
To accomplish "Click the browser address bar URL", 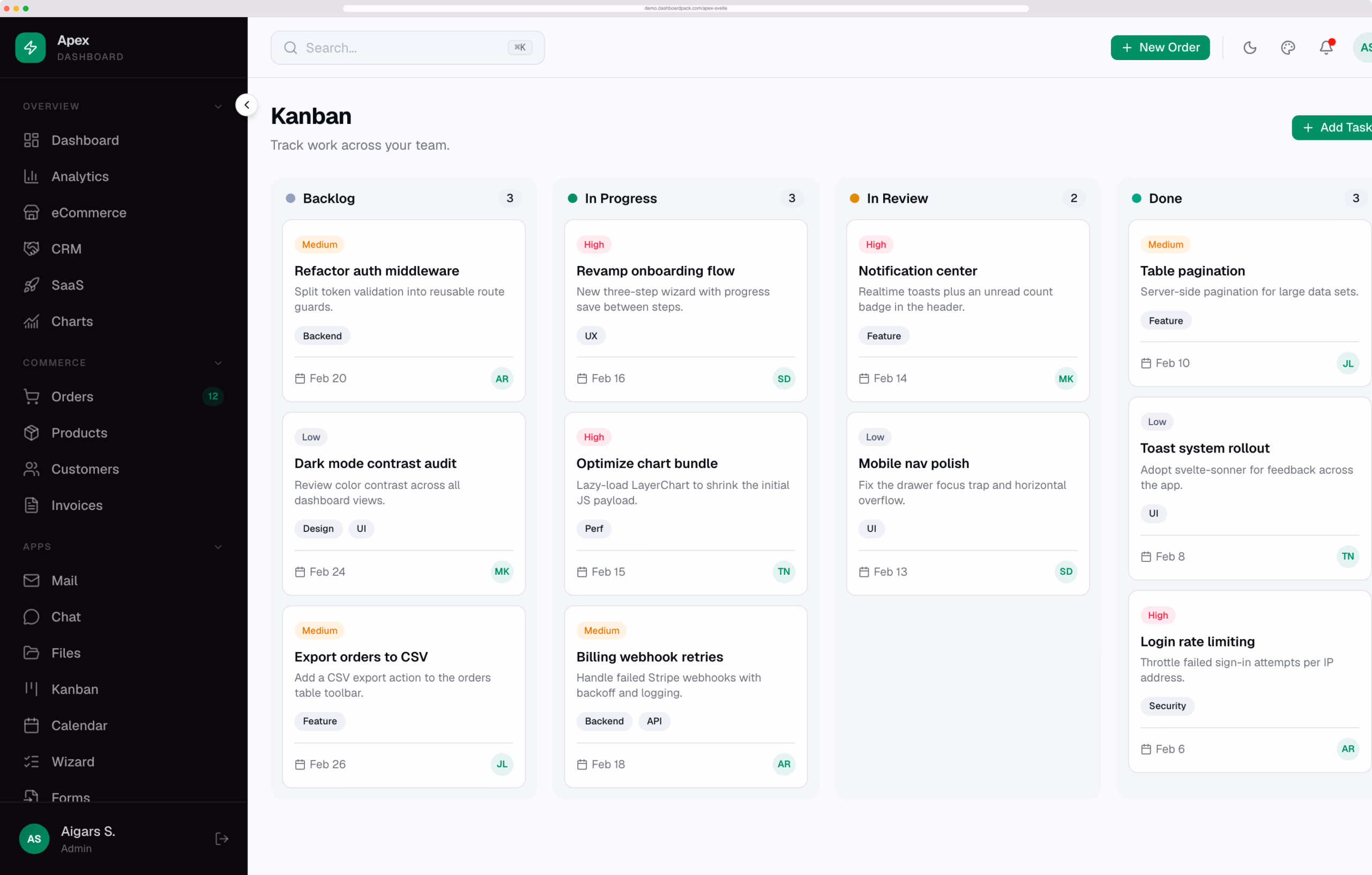I will (x=685, y=8).
